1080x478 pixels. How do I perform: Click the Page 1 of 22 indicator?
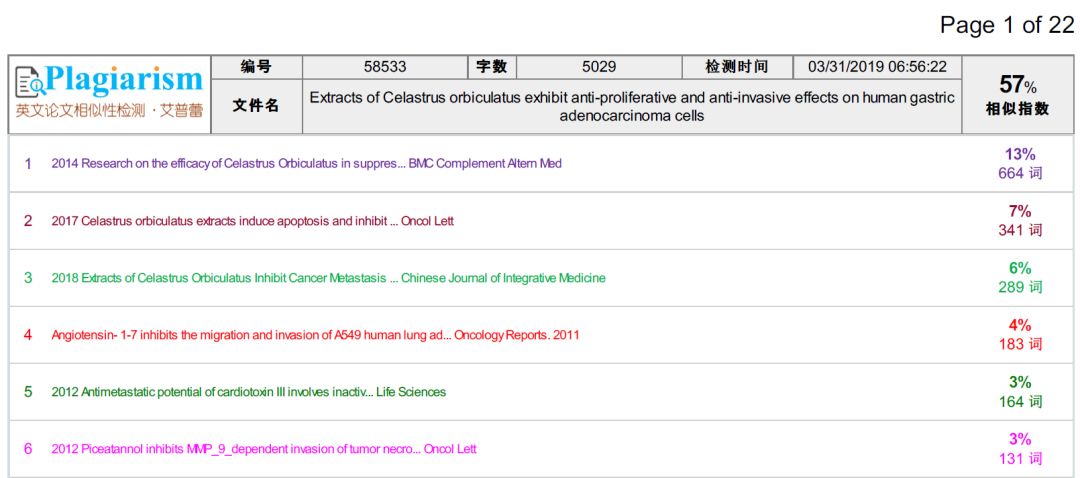tap(1007, 26)
